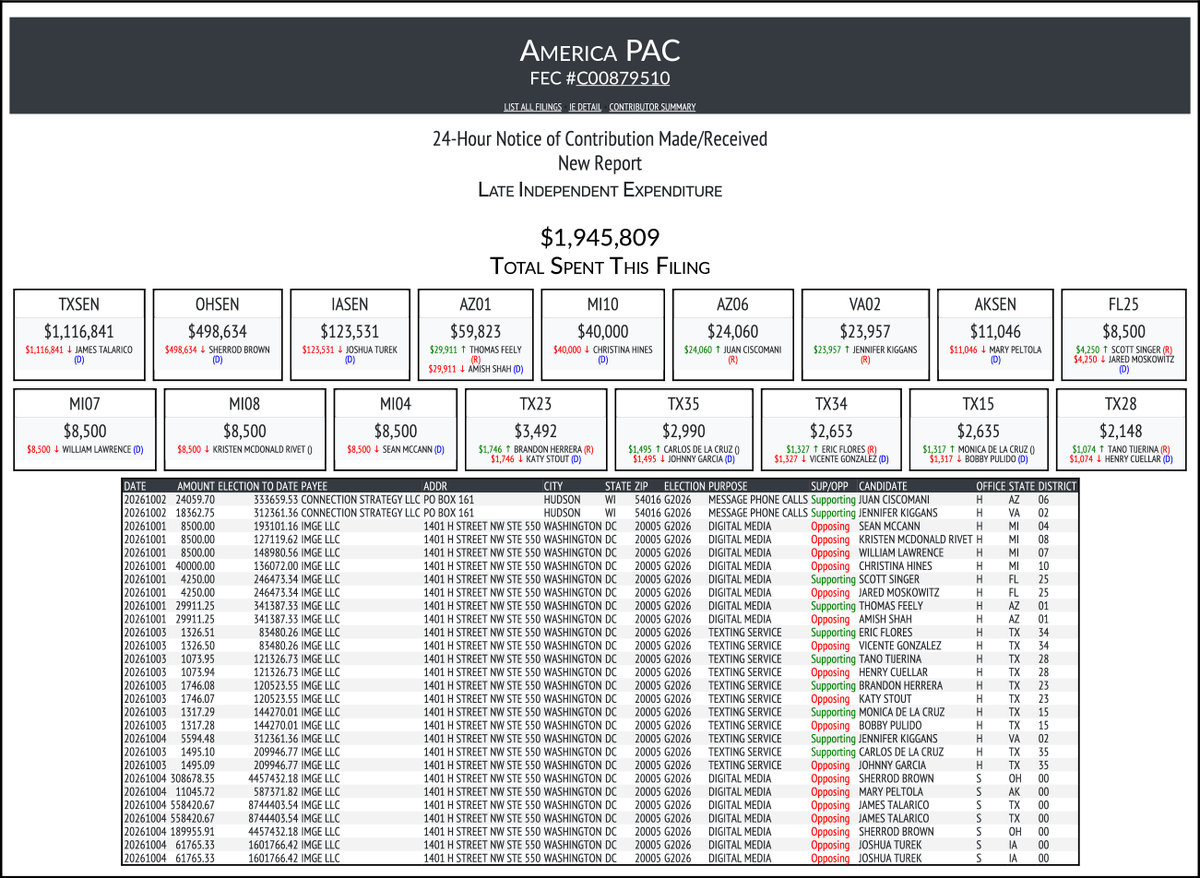Screen dimensions: 1200x878
Task: Click the $1,945,809 total spent figure
Action: (600, 237)
